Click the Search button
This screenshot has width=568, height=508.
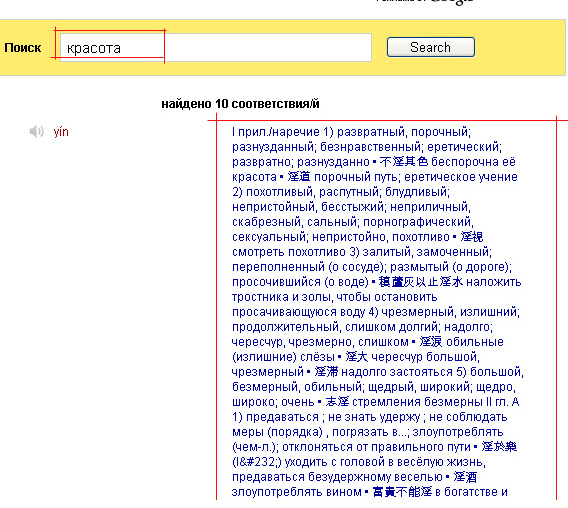(x=431, y=47)
